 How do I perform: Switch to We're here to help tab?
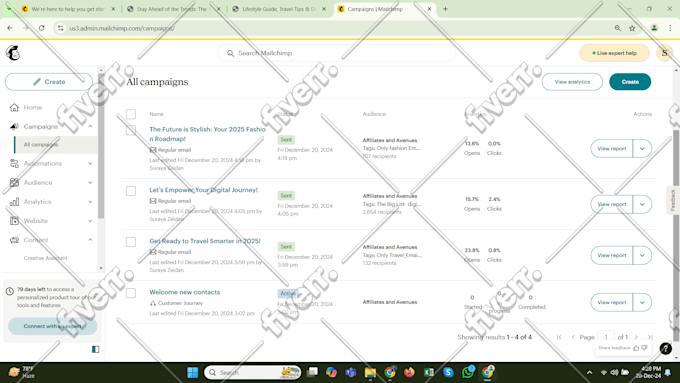(x=69, y=9)
